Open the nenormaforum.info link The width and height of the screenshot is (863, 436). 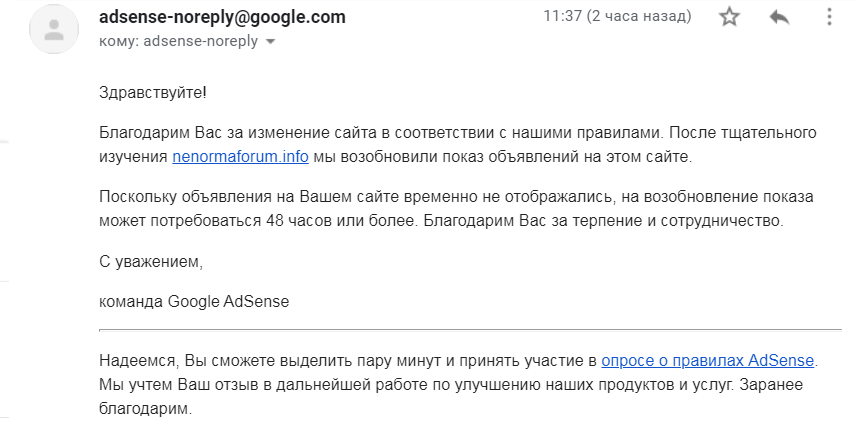240,157
